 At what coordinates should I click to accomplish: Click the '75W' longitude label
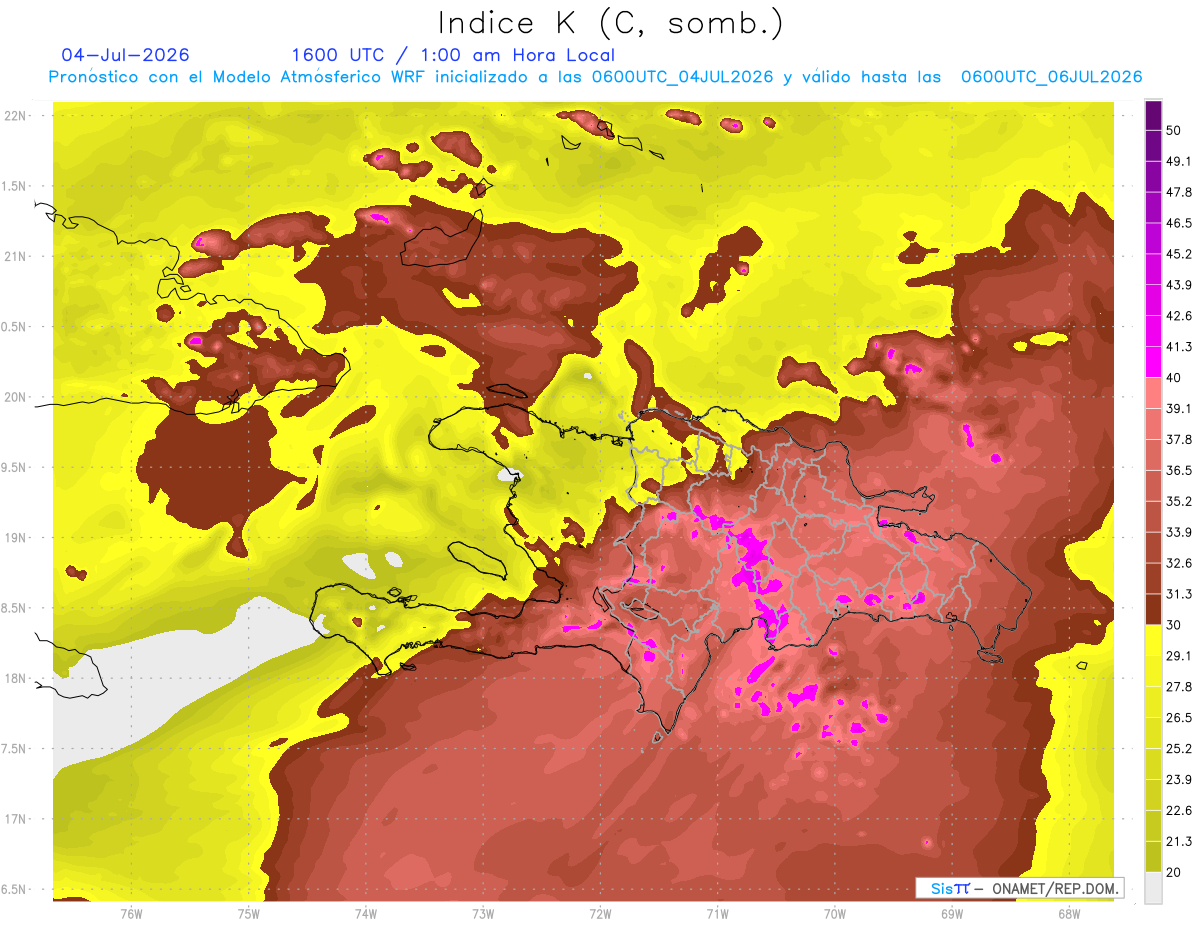pyautogui.click(x=249, y=913)
